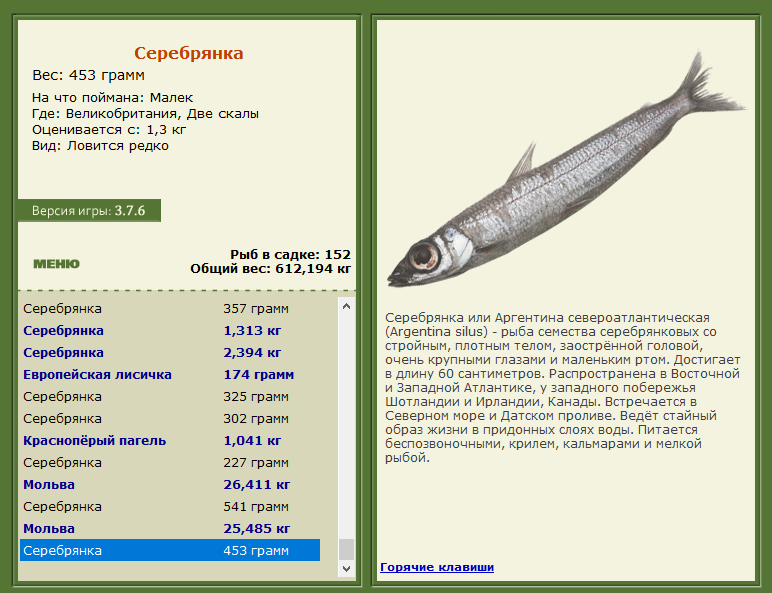Screen dimensions: 772x593
Task: Click the fish list scroll down arrow
Action: (346, 568)
